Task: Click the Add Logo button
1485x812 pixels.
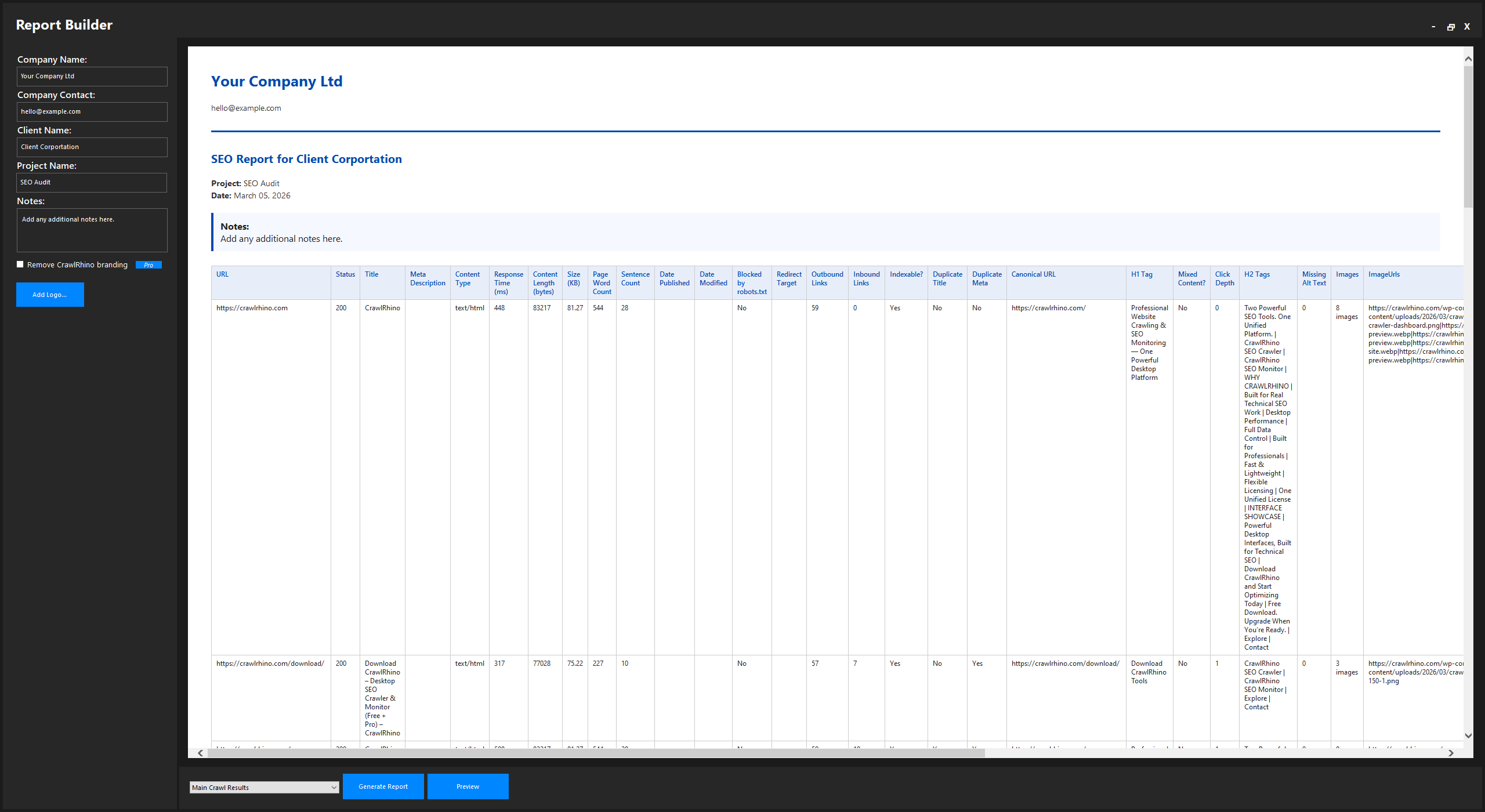Action: point(50,295)
